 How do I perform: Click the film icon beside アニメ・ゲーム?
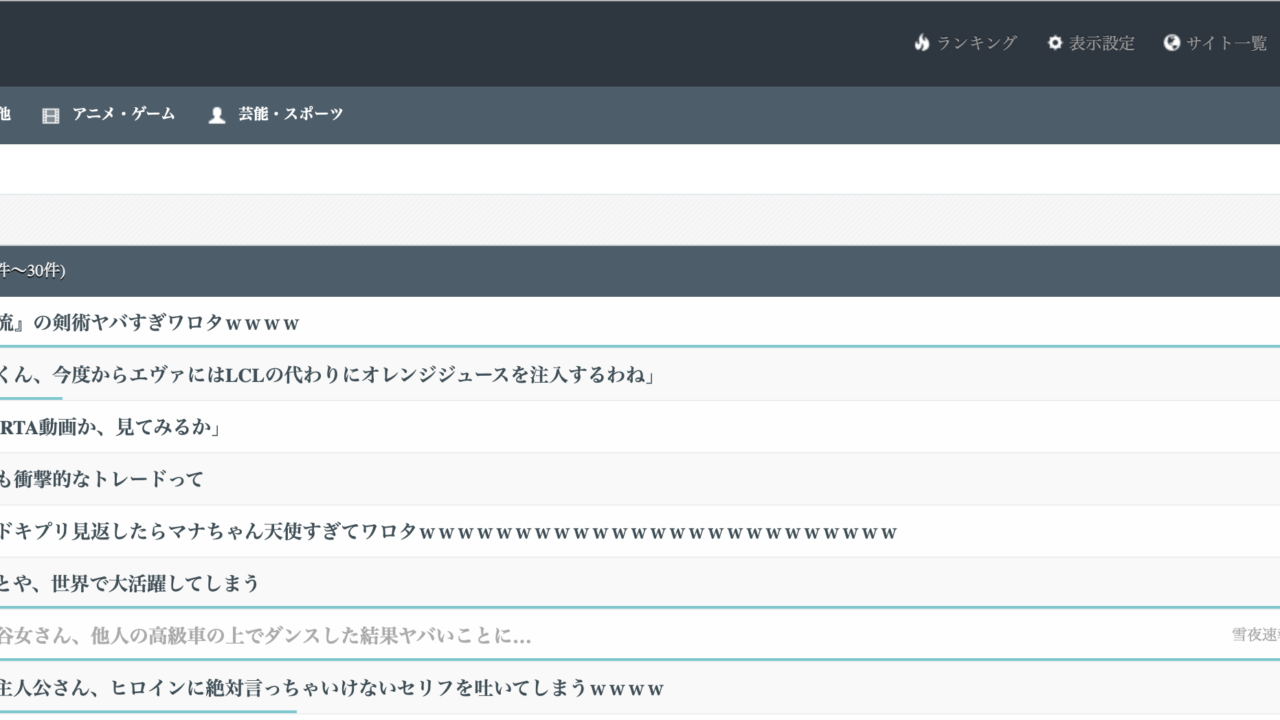click(x=51, y=115)
